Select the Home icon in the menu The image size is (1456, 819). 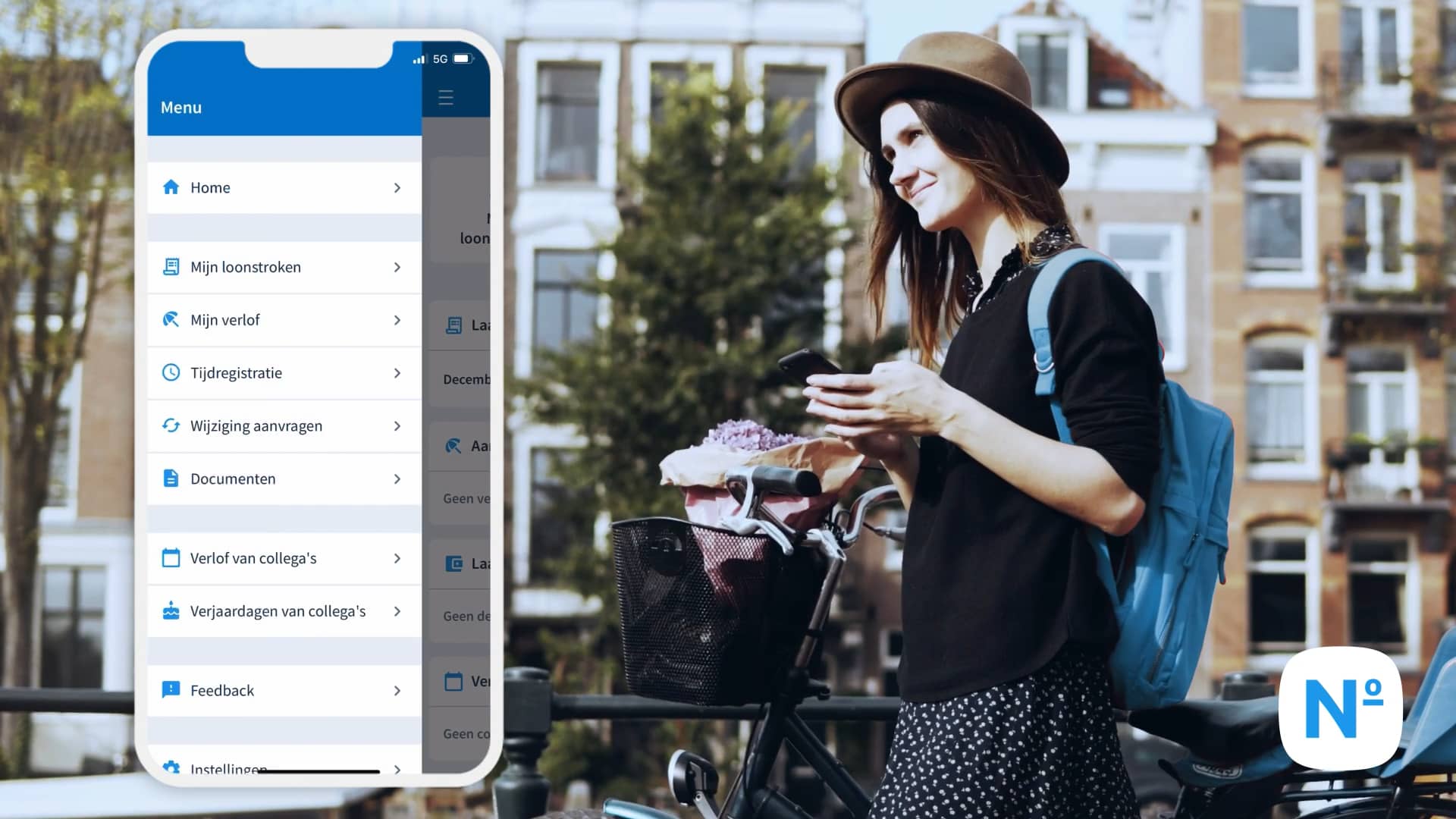tap(171, 187)
